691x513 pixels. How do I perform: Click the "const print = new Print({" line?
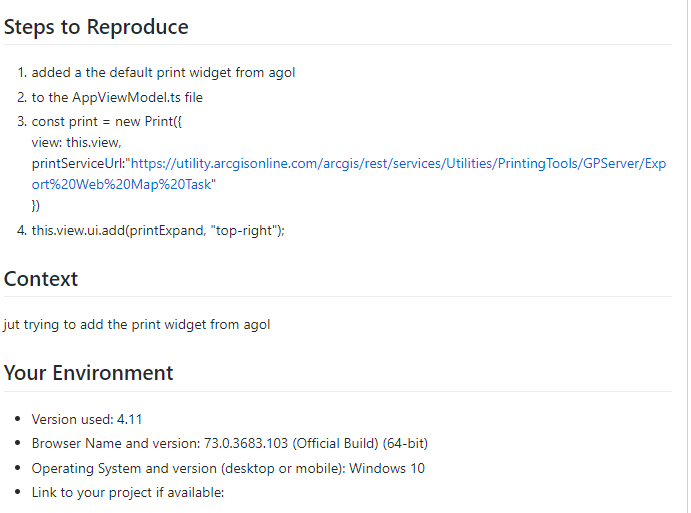click(x=108, y=122)
